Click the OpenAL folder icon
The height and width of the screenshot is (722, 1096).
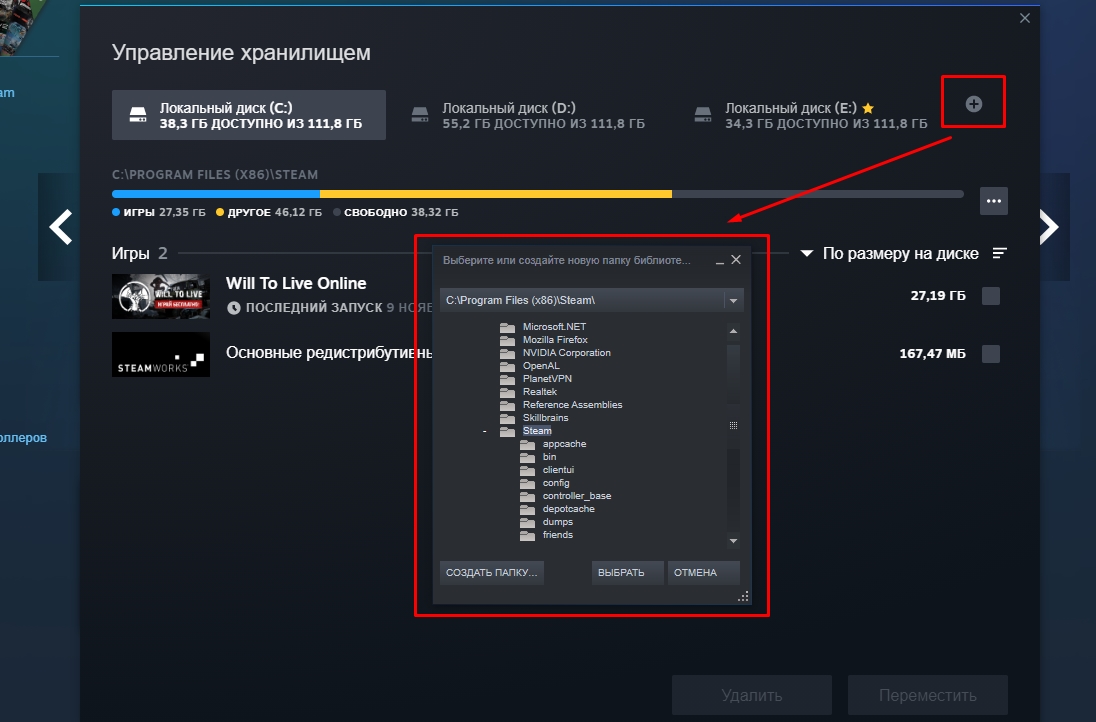(x=507, y=366)
